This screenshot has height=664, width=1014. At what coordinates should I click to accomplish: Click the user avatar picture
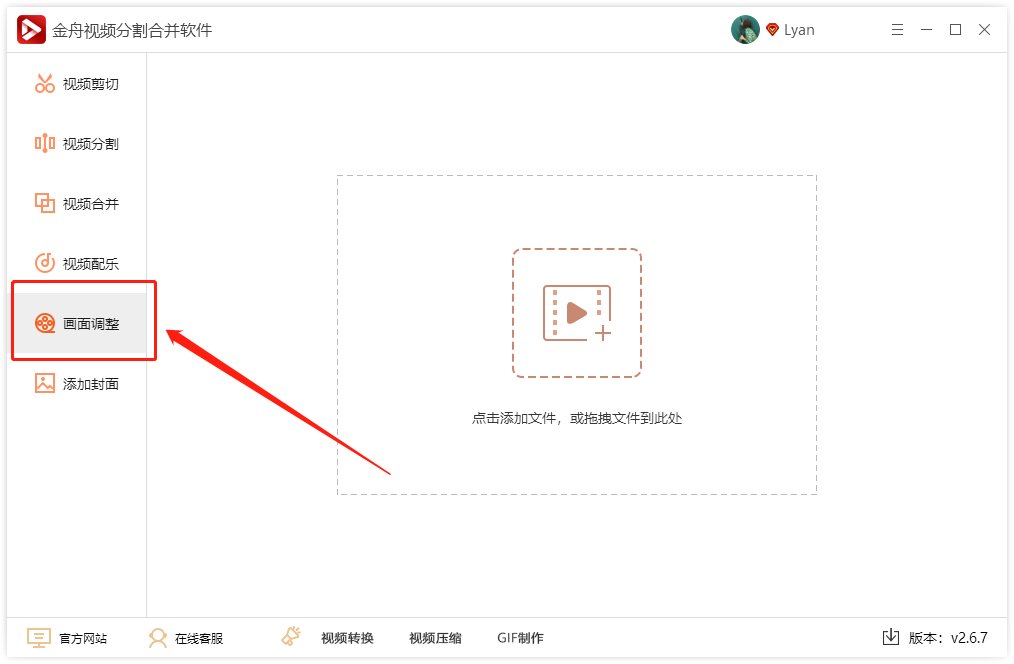pyautogui.click(x=745, y=29)
